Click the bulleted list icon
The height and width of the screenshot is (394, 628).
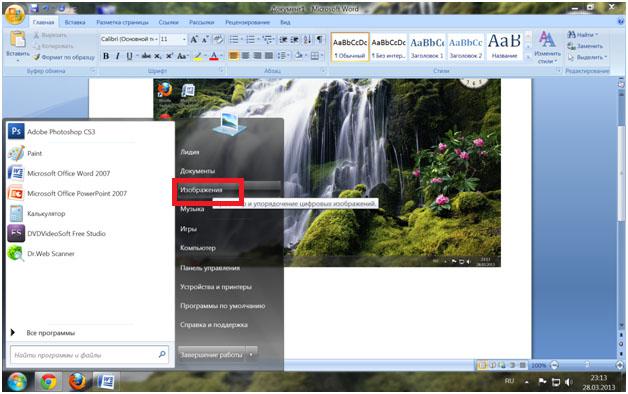point(235,39)
